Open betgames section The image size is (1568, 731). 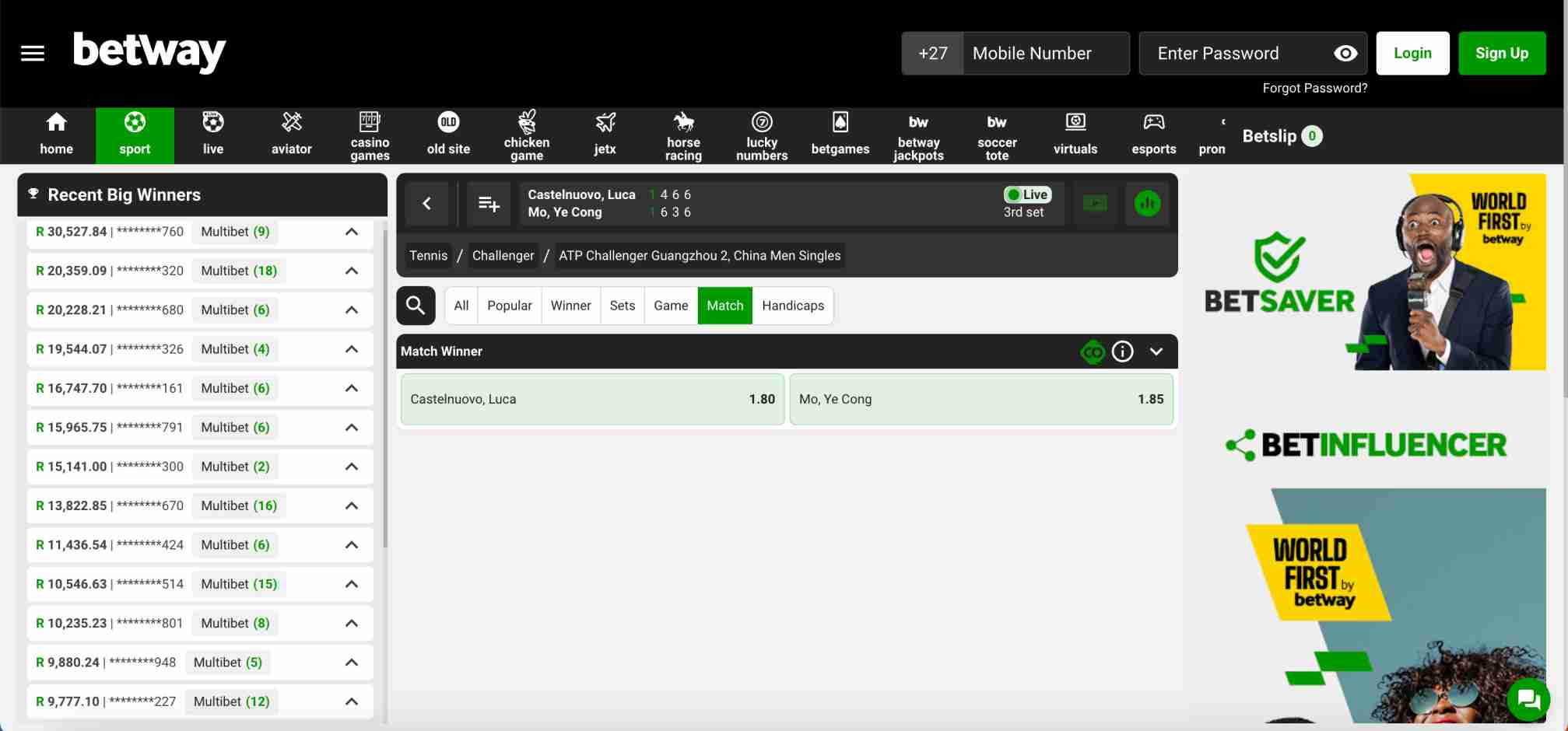(x=840, y=135)
